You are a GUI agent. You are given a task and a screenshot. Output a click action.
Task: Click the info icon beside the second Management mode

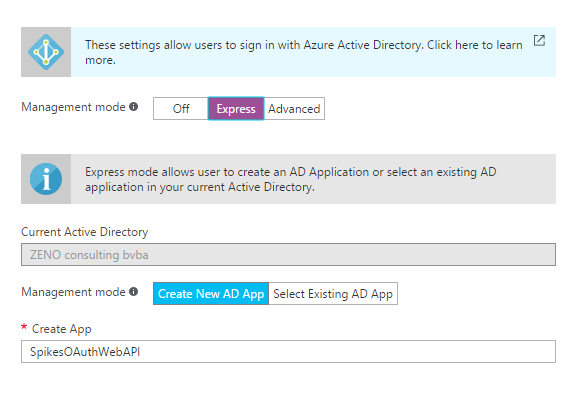click(134, 292)
